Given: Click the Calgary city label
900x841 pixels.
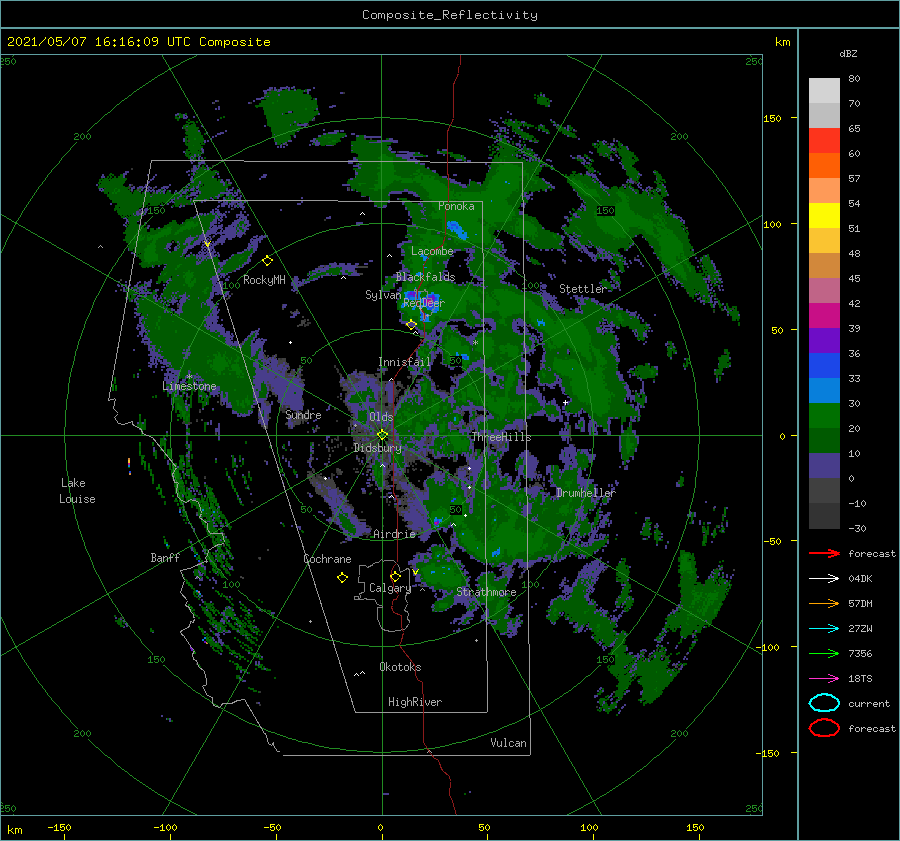Looking at the screenshot, I should point(390,588).
